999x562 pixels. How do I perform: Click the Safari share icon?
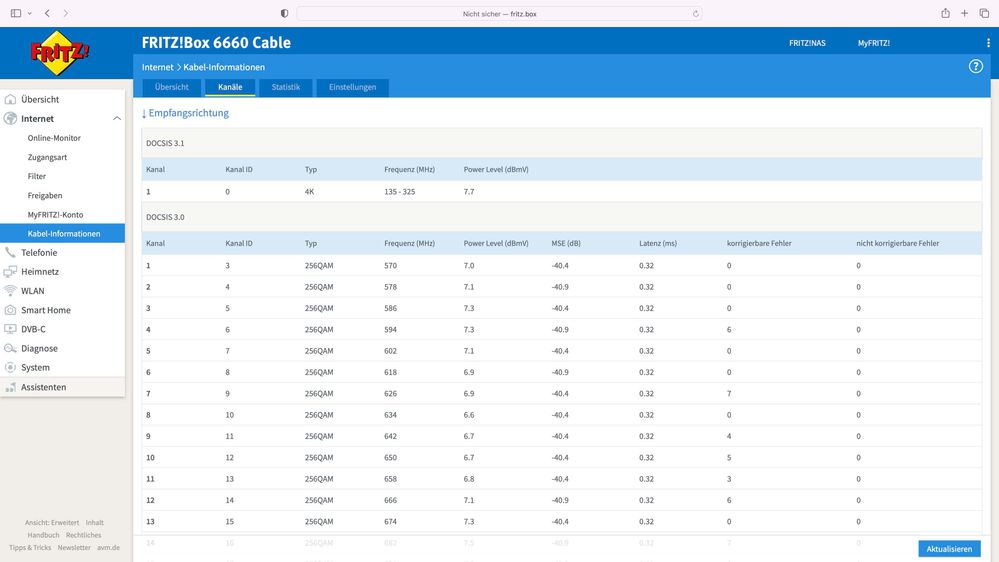pyautogui.click(x=945, y=13)
